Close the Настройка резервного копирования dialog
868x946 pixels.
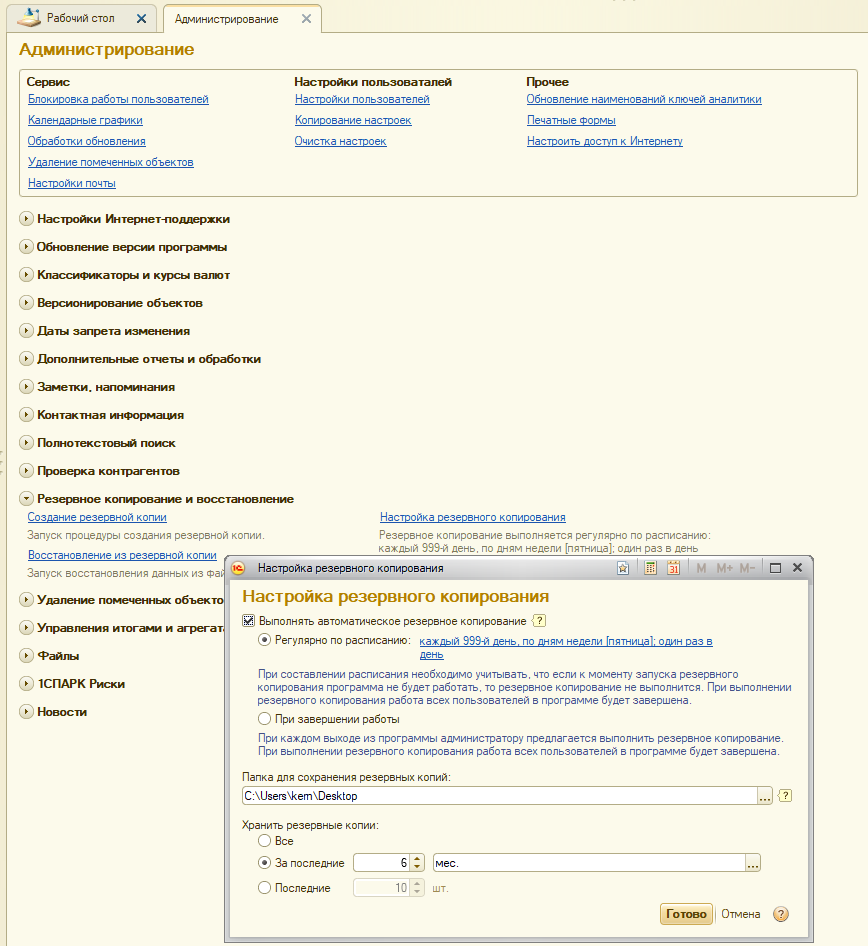point(797,568)
